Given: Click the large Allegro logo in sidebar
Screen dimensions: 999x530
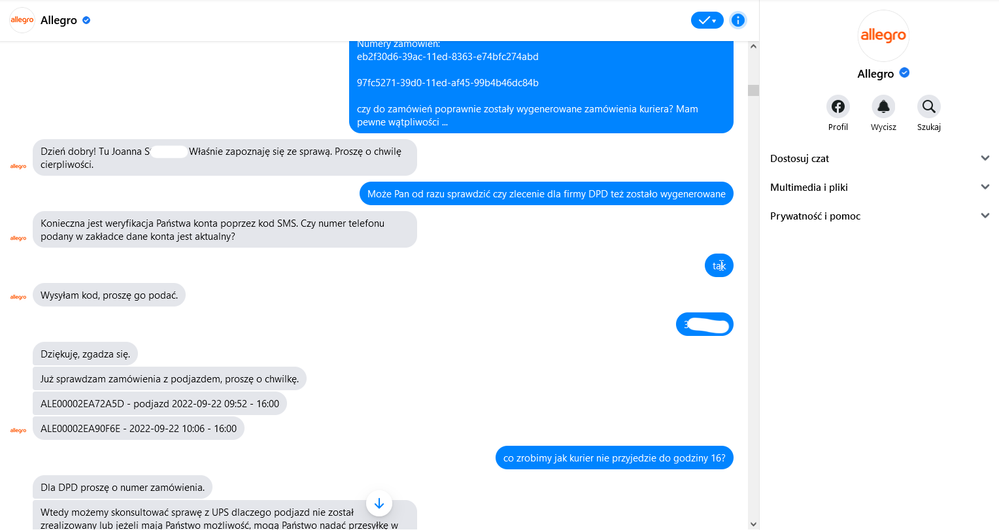Looking at the screenshot, I should 883,36.
